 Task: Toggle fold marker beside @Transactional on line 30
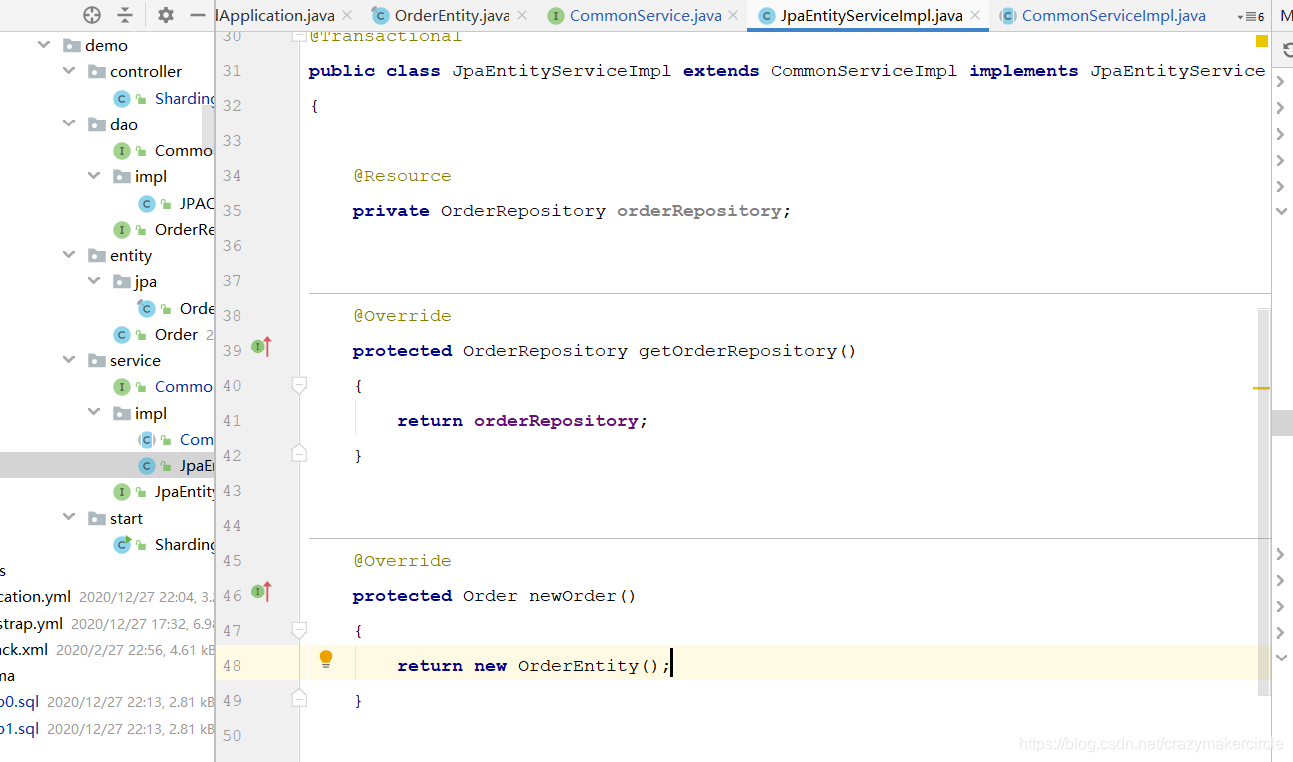coord(298,36)
